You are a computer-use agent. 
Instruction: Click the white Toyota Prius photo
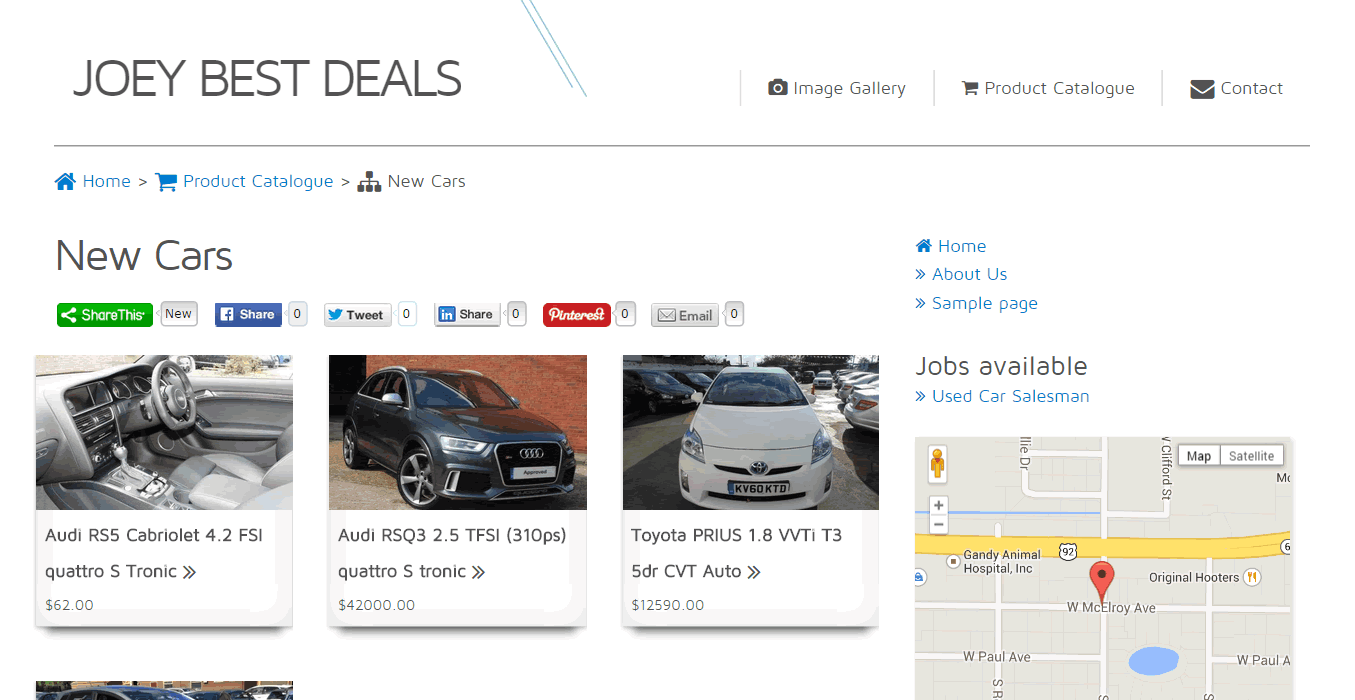click(751, 432)
